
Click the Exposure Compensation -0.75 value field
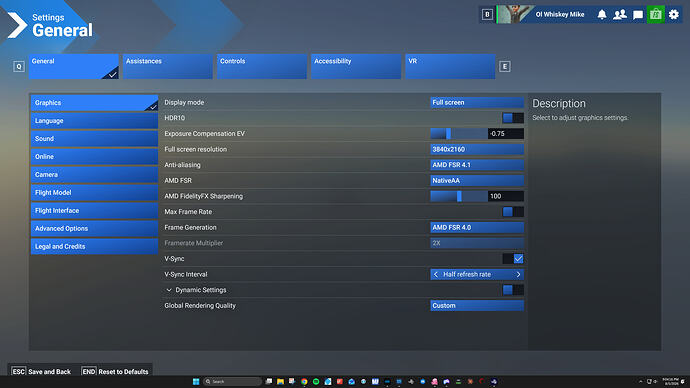(x=506, y=134)
